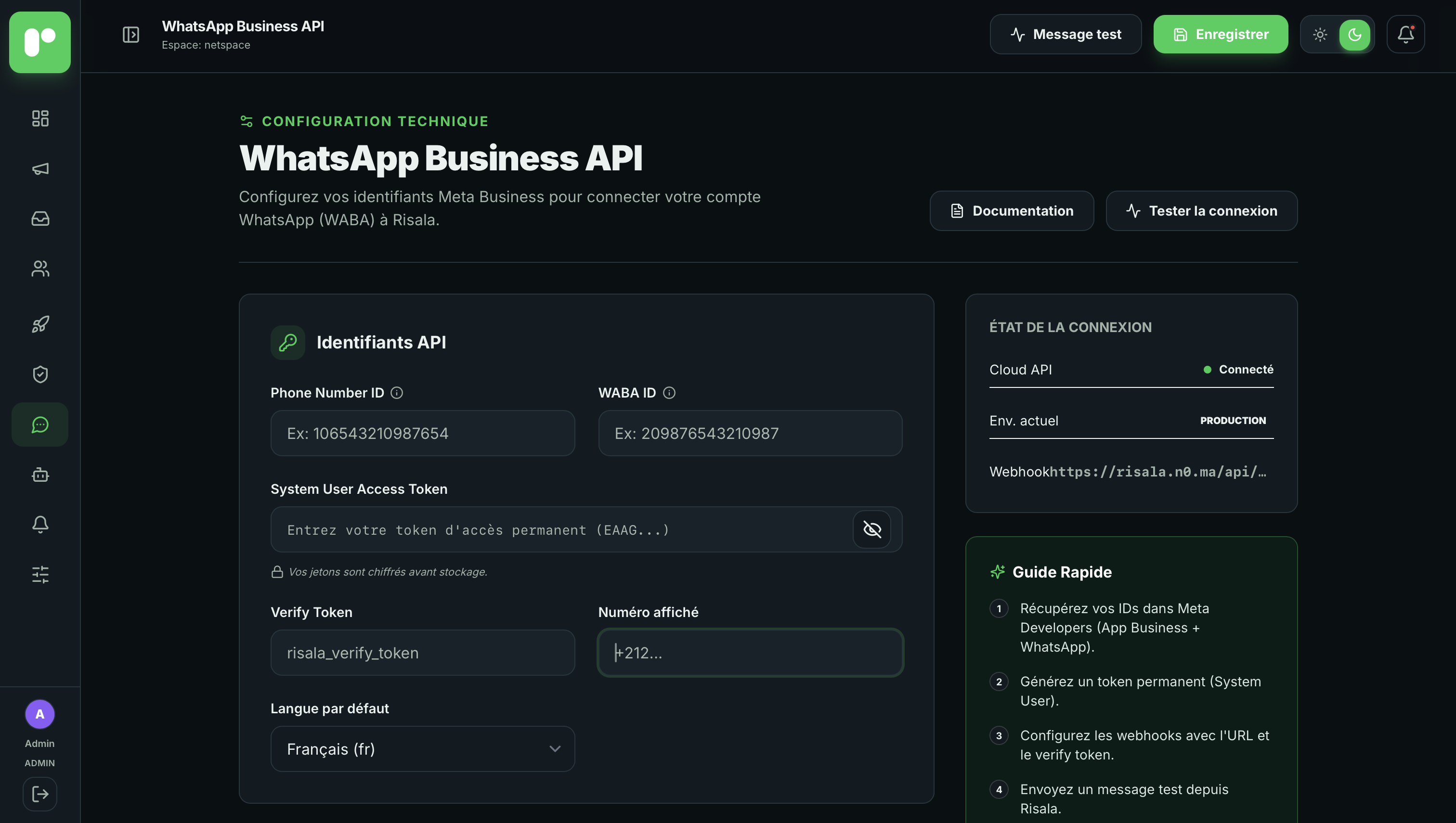The image size is (1456, 823).
Task: Click the key icon beside Identifiants API
Action: [288, 343]
